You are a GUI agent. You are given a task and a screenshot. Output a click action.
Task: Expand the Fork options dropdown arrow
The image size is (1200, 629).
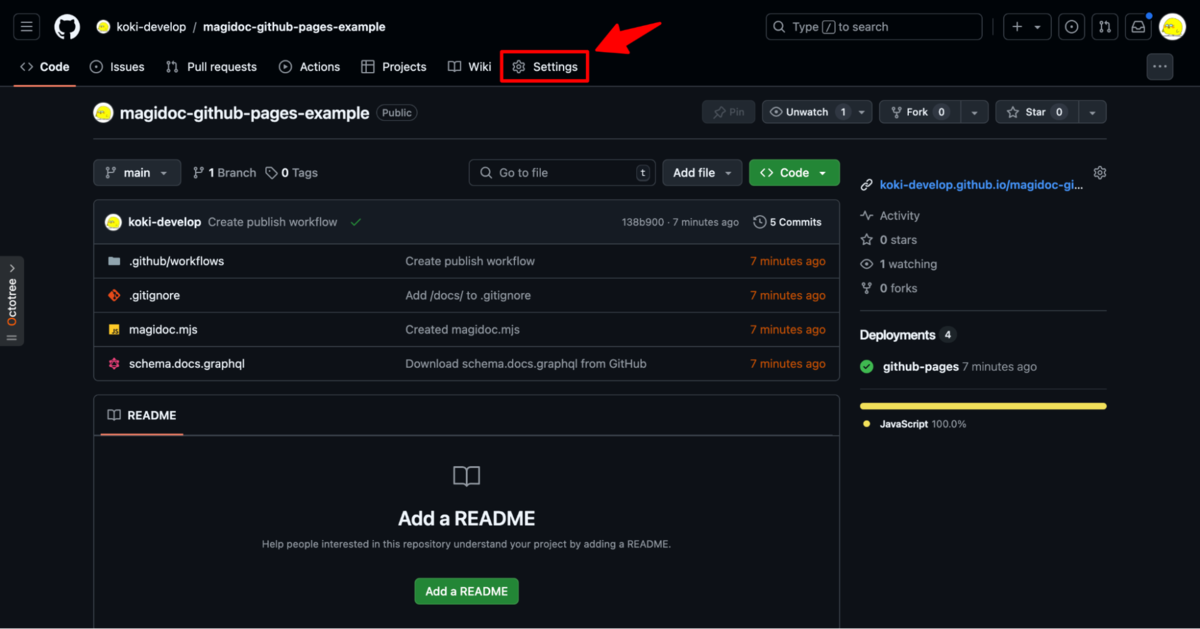[974, 112]
